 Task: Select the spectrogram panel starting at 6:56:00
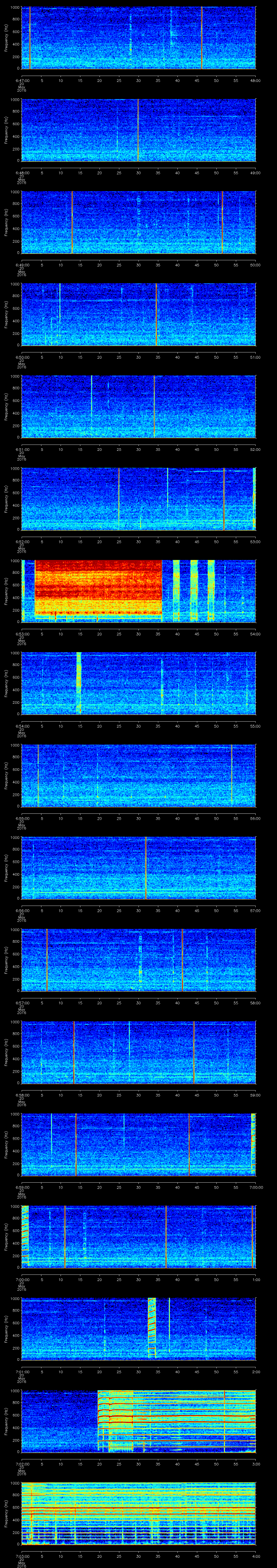(139, 868)
